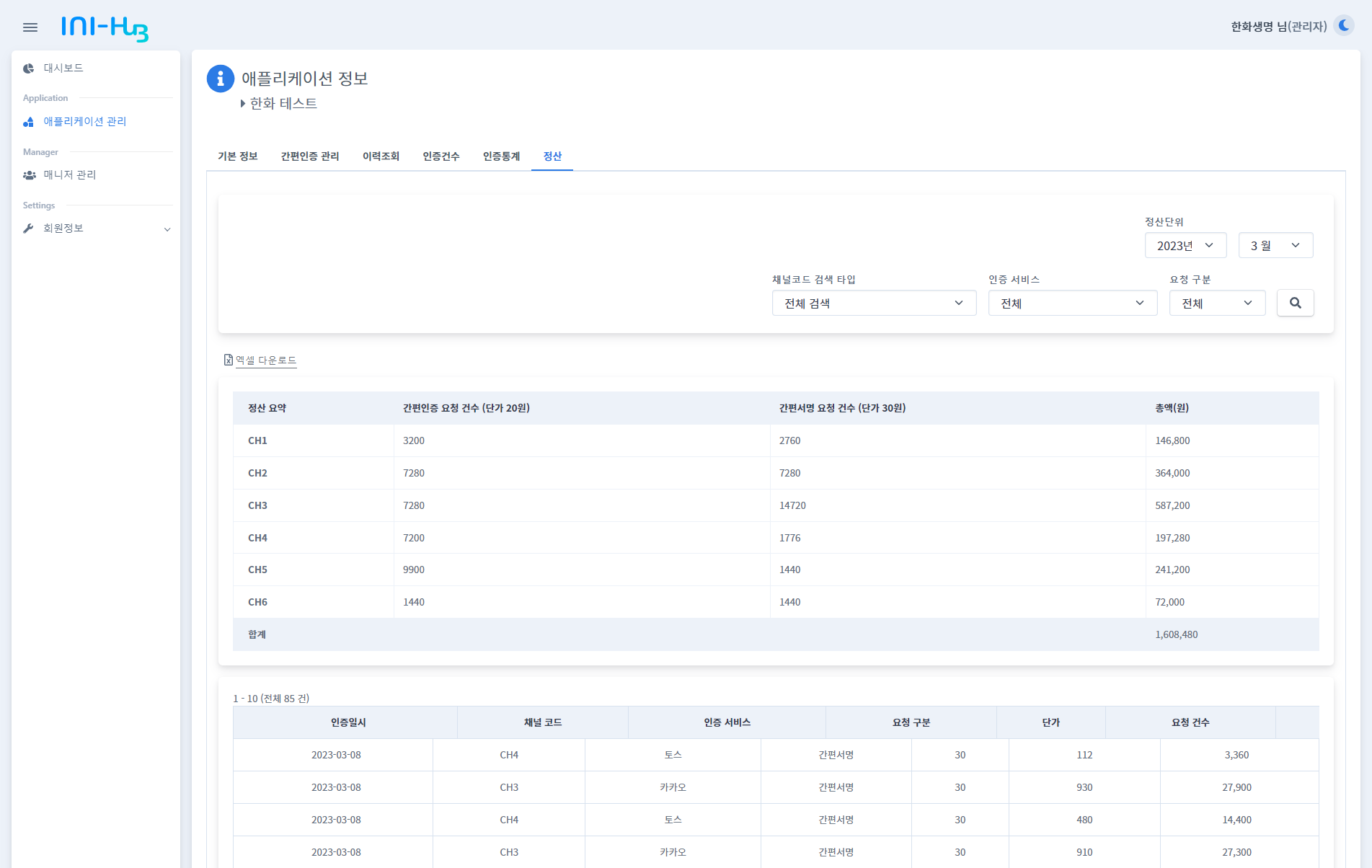Click the 간편서명 요청 건수 column header
Viewport: 1372px width, 868px height.
[x=842, y=408]
